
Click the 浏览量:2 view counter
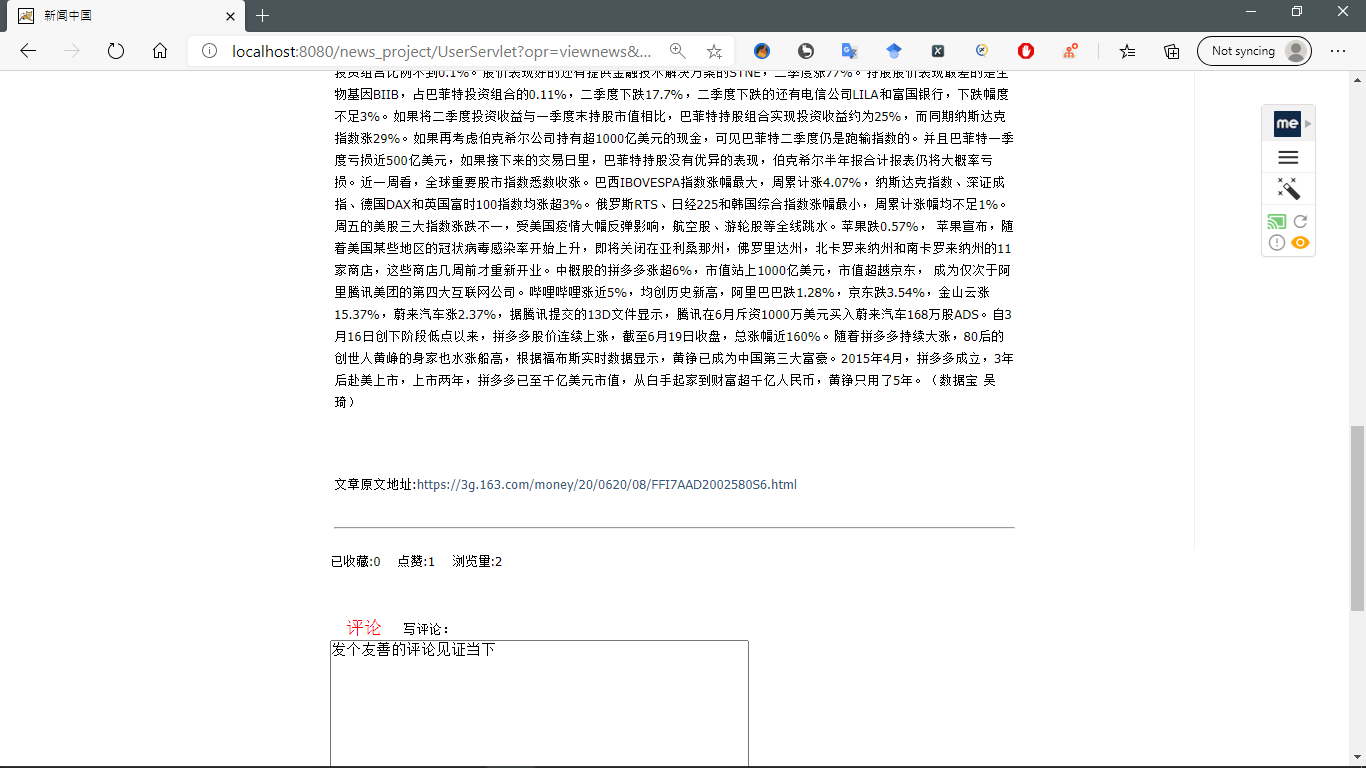click(477, 562)
